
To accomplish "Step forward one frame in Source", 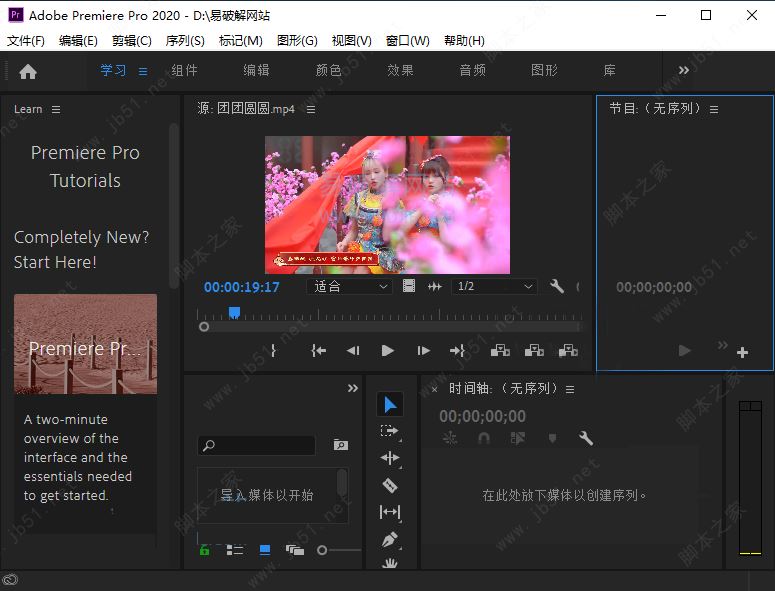I will pos(423,351).
